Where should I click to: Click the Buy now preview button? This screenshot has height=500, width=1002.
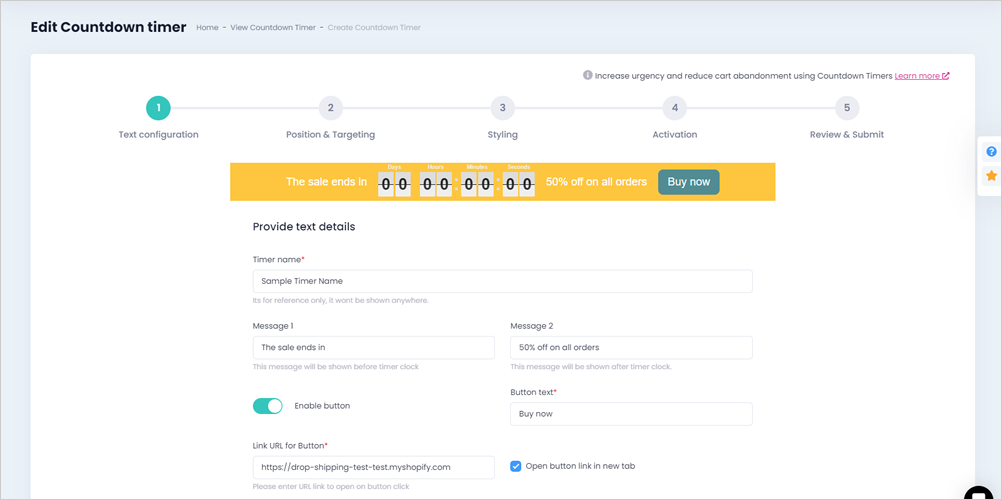(689, 182)
